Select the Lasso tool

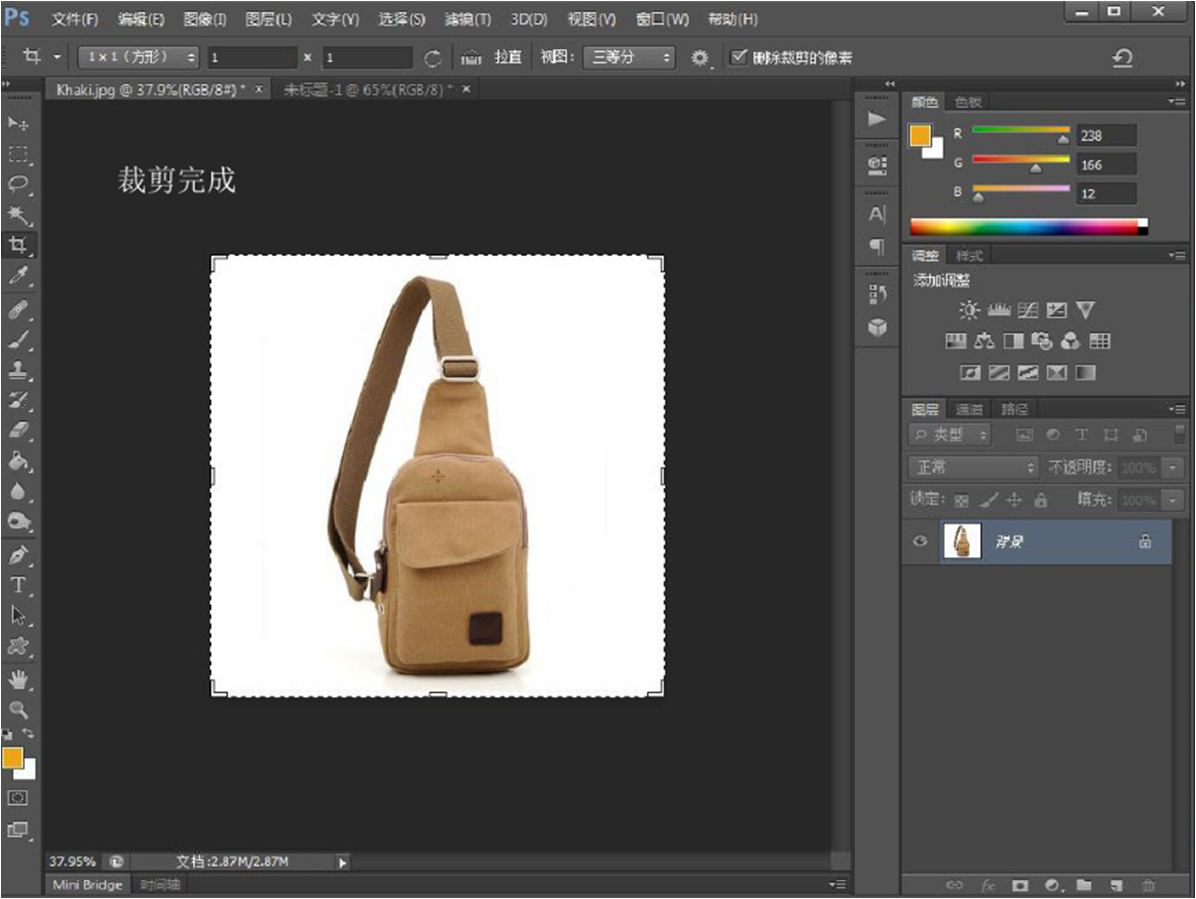point(19,184)
